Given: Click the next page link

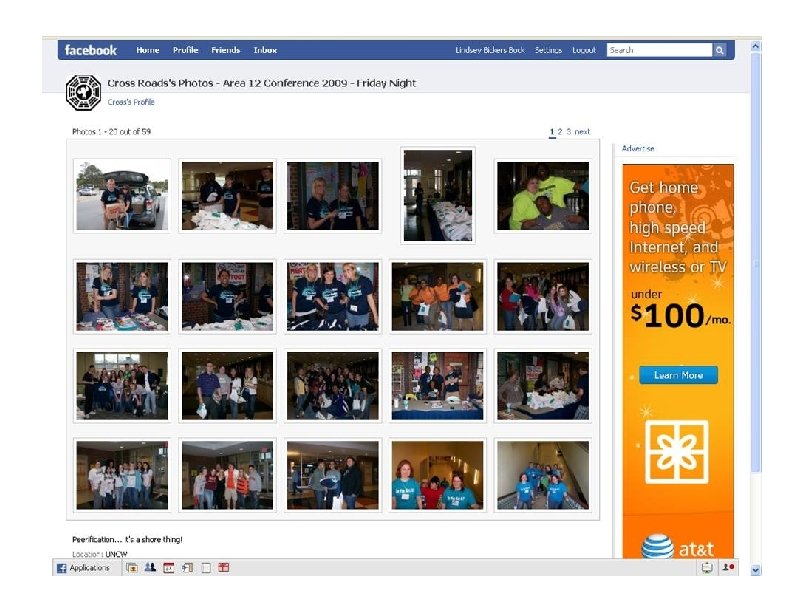Looking at the screenshot, I should 582,132.
